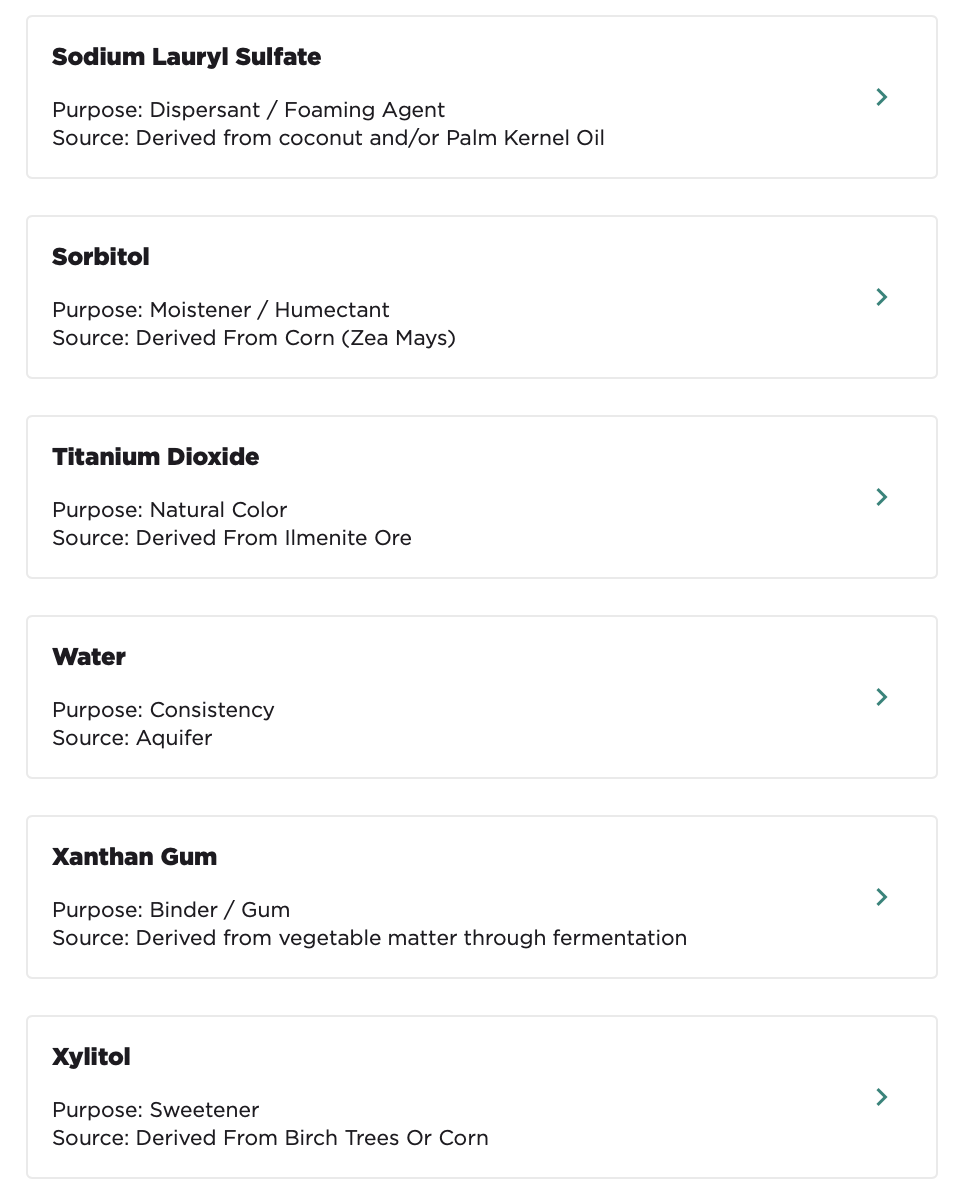
Task: Click "Source: Derived From Ilmenite Ore" line
Action: [232, 538]
